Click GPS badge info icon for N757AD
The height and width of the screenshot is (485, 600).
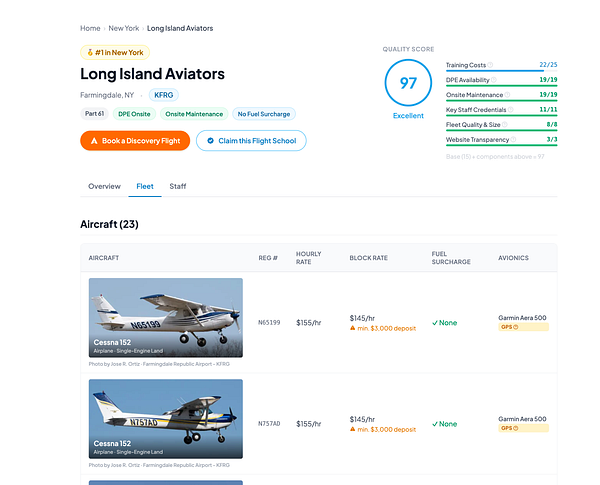pyautogui.click(x=516, y=428)
